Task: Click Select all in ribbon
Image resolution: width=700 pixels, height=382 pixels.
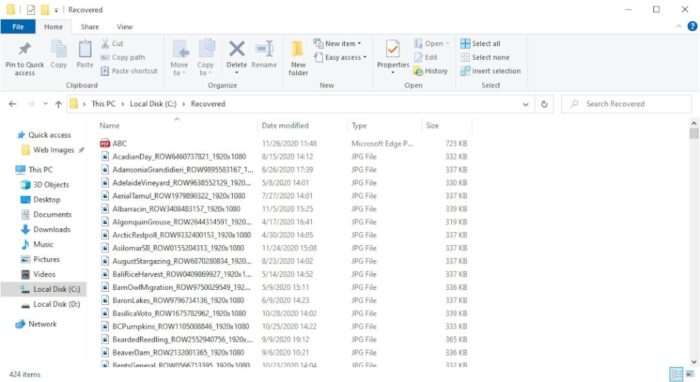Action: pos(480,44)
